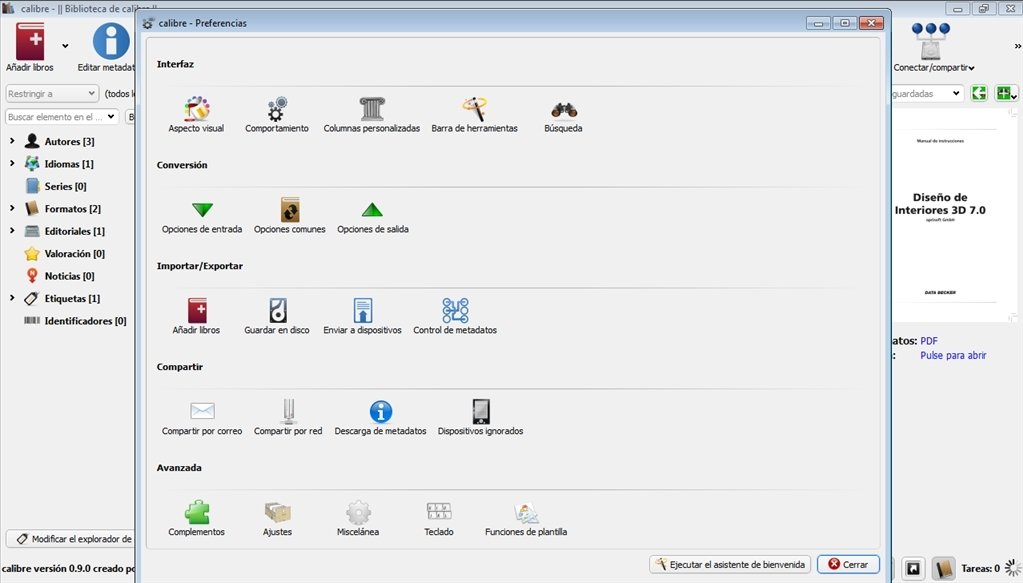This screenshot has width=1023, height=583.
Task: Click Ejecutar el asistente de bienvenida button
Action: 730,565
